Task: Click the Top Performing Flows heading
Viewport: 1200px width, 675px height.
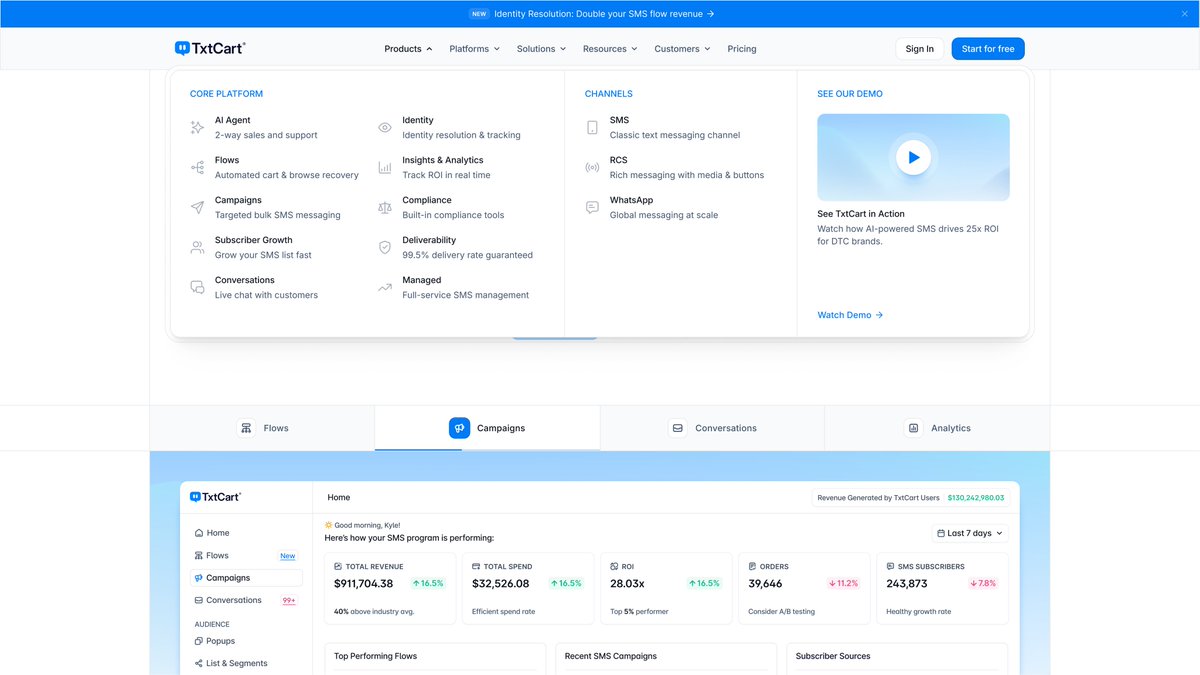Action: [375, 656]
